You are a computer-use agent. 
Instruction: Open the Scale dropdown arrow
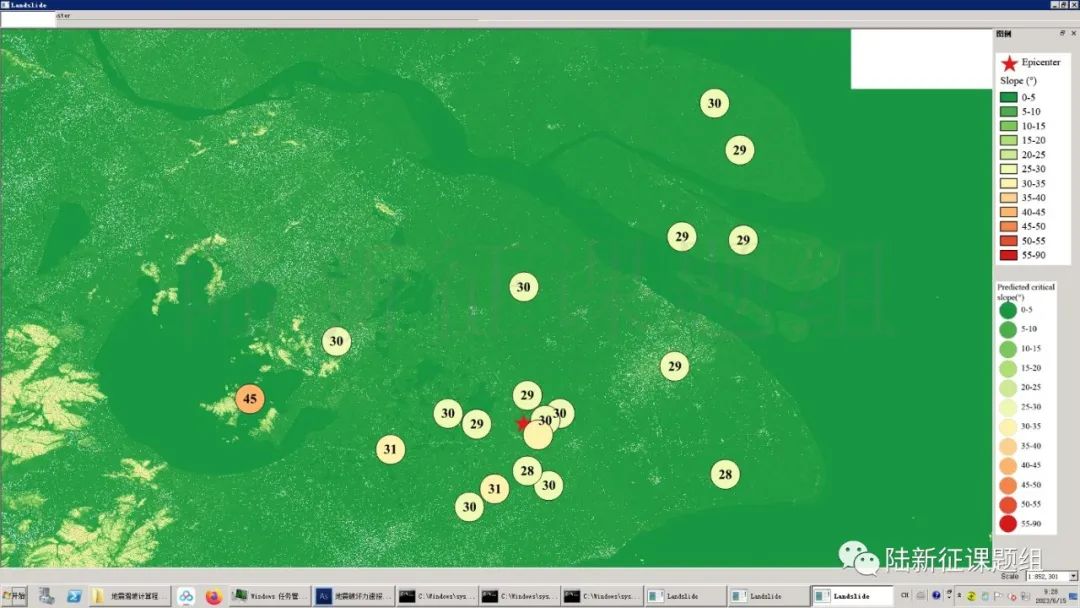coord(1073,576)
